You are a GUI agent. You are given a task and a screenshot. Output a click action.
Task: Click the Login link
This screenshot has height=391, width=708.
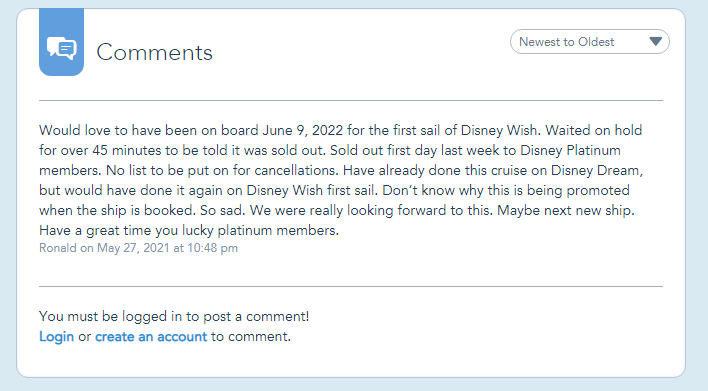click(56, 336)
